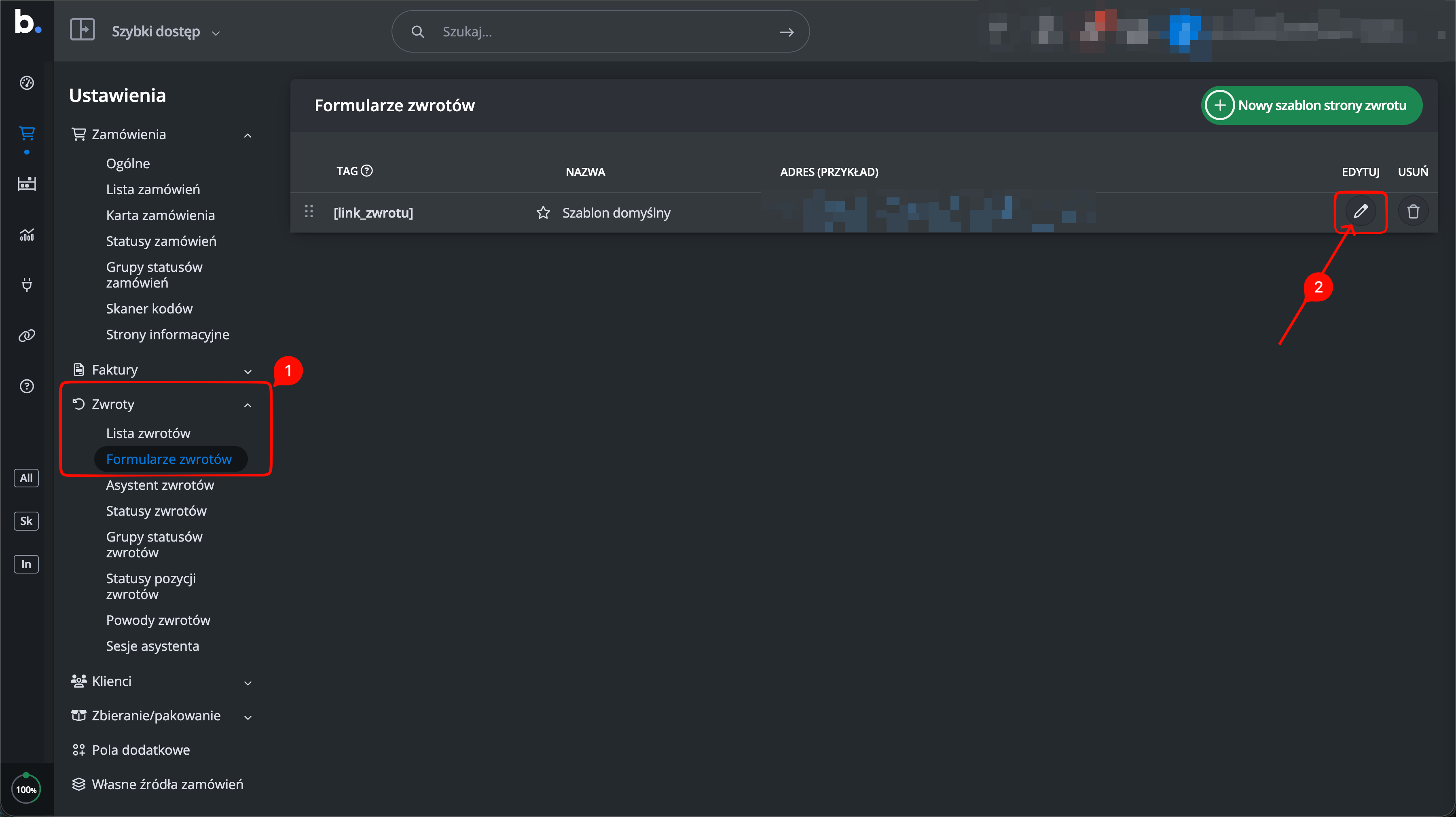The width and height of the screenshot is (1456, 817).
Task: Click the row drag handle for [link_zwrotu]
Action: [309, 212]
